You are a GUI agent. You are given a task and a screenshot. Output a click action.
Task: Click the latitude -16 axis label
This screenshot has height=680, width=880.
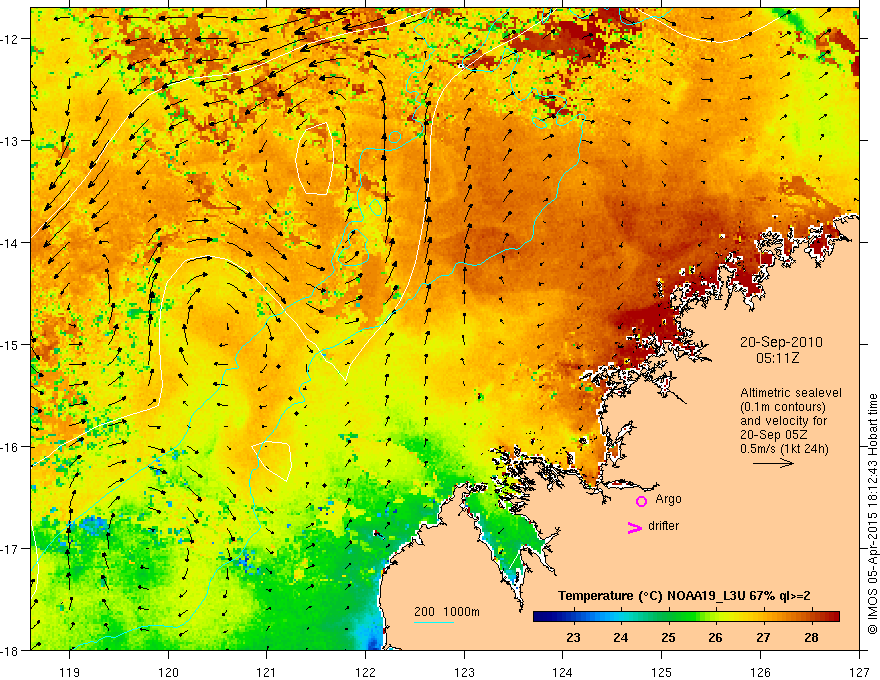(10, 447)
